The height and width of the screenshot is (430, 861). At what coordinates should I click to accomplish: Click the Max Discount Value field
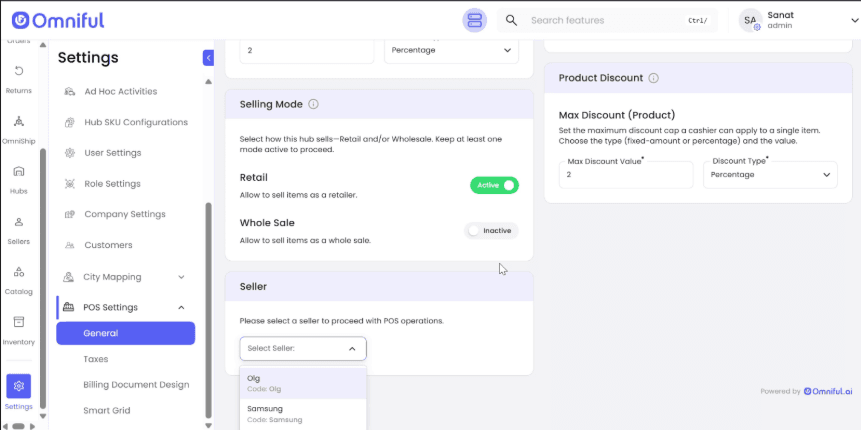pos(625,175)
